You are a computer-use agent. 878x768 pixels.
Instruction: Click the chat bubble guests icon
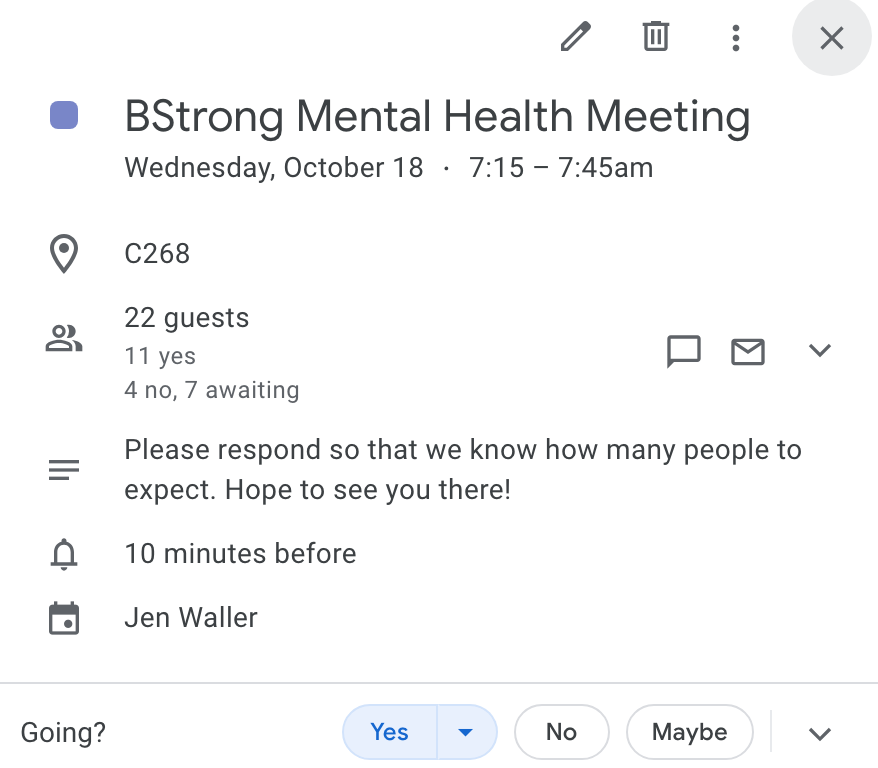pyautogui.click(x=684, y=351)
